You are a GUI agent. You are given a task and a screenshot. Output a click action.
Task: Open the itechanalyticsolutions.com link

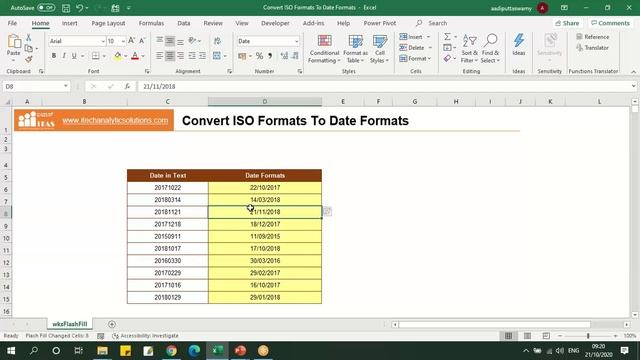coord(115,120)
